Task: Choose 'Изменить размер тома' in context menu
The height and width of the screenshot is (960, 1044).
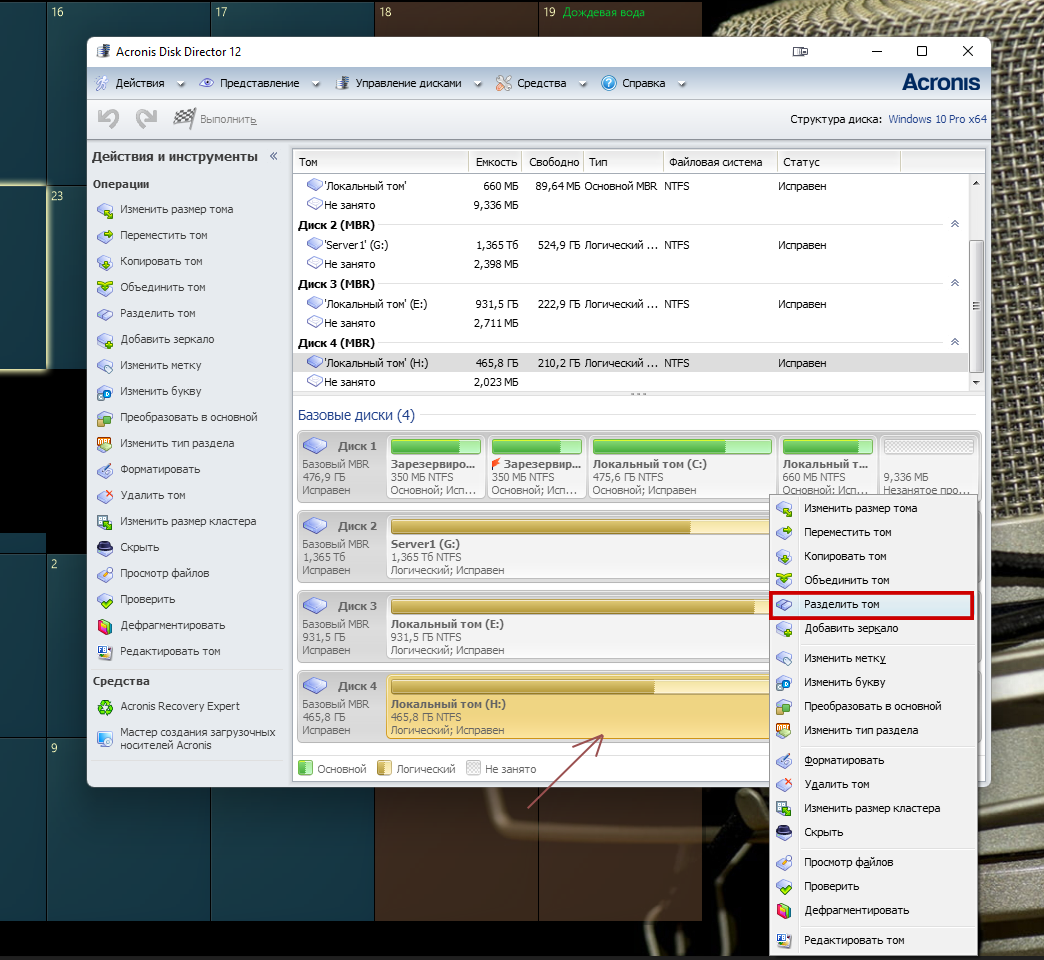Action: (x=872, y=508)
